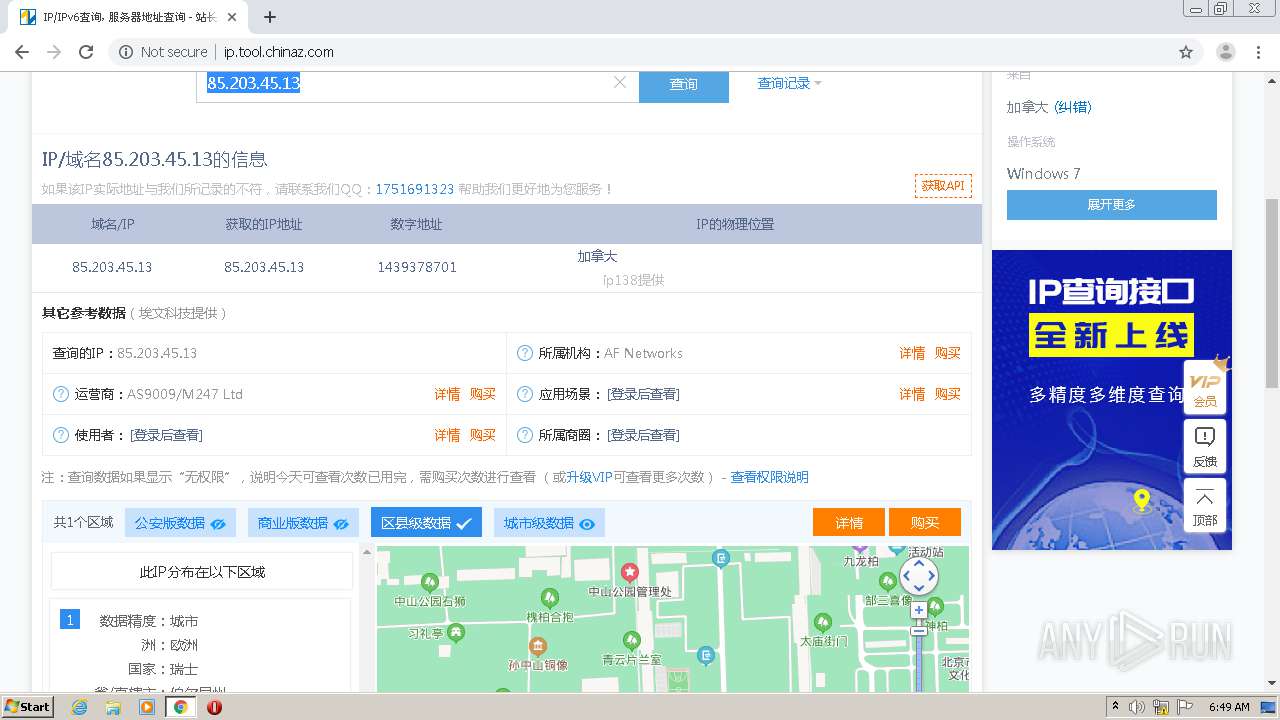Click the 槐柏合抱 tree marker on map
The height and width of the screenshot is (720, 1280).
coord(550,599)
